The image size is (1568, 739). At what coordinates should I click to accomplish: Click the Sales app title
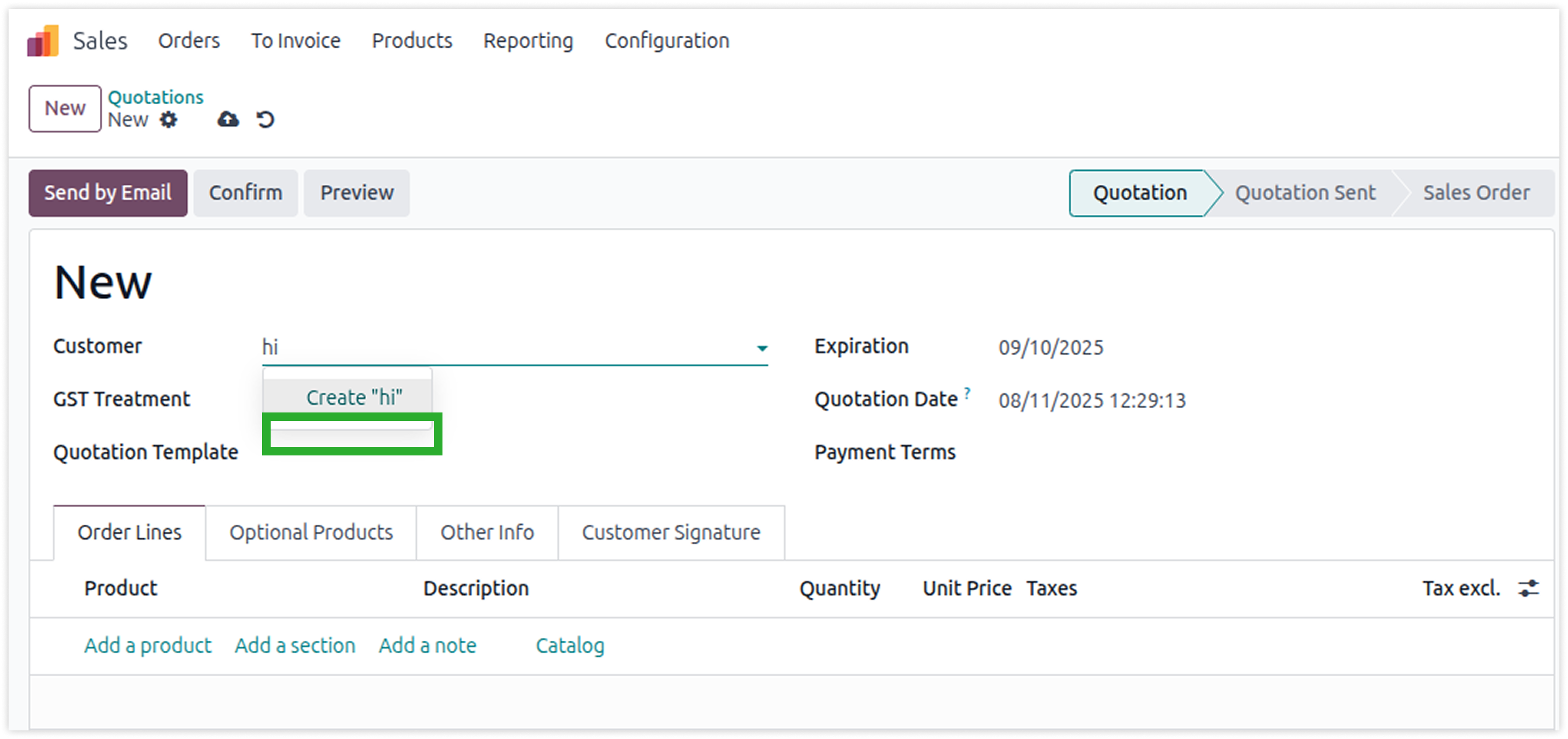click(x=100, y=41)
